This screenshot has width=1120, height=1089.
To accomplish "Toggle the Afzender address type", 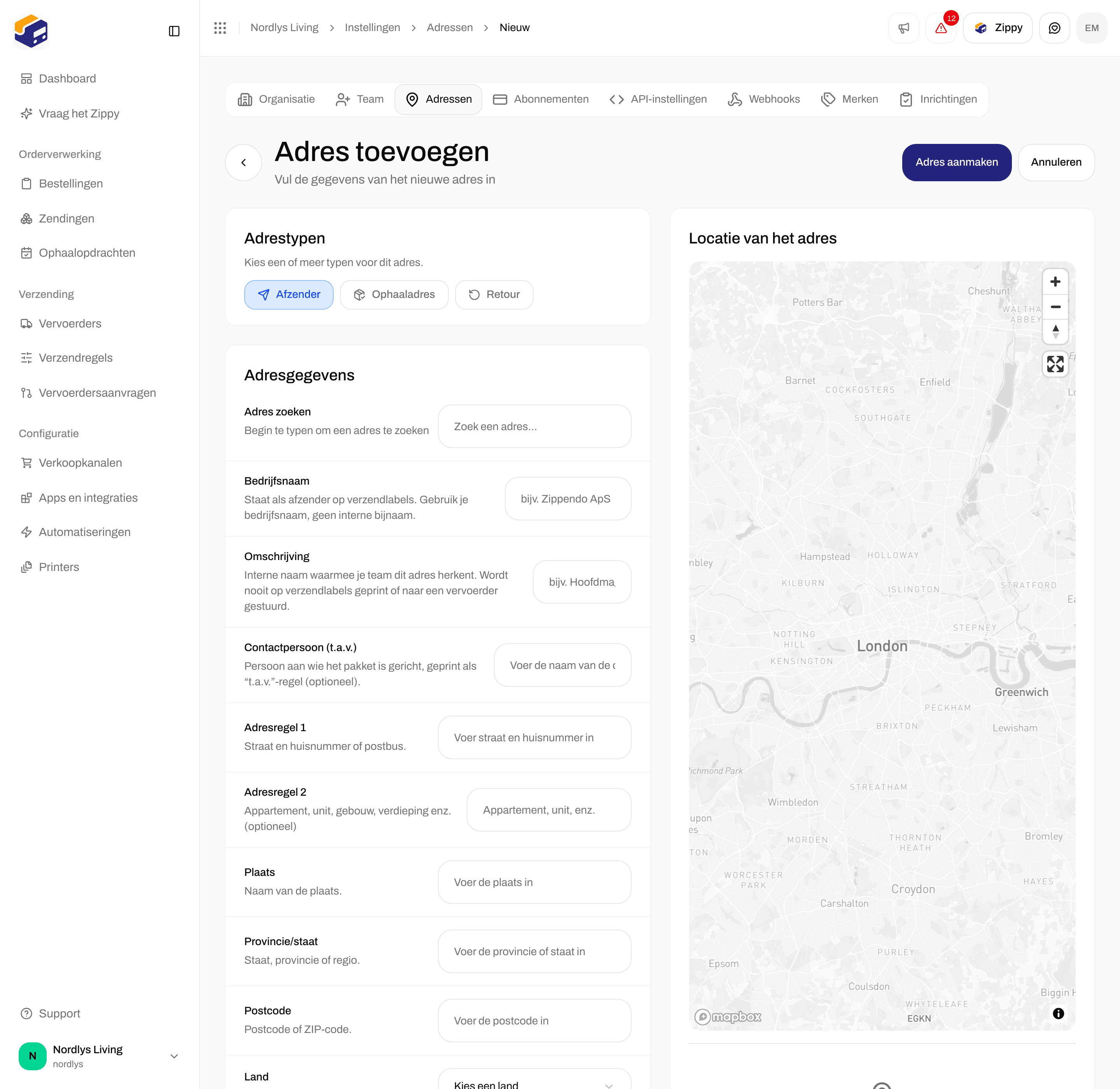I will tap(289, 294).
